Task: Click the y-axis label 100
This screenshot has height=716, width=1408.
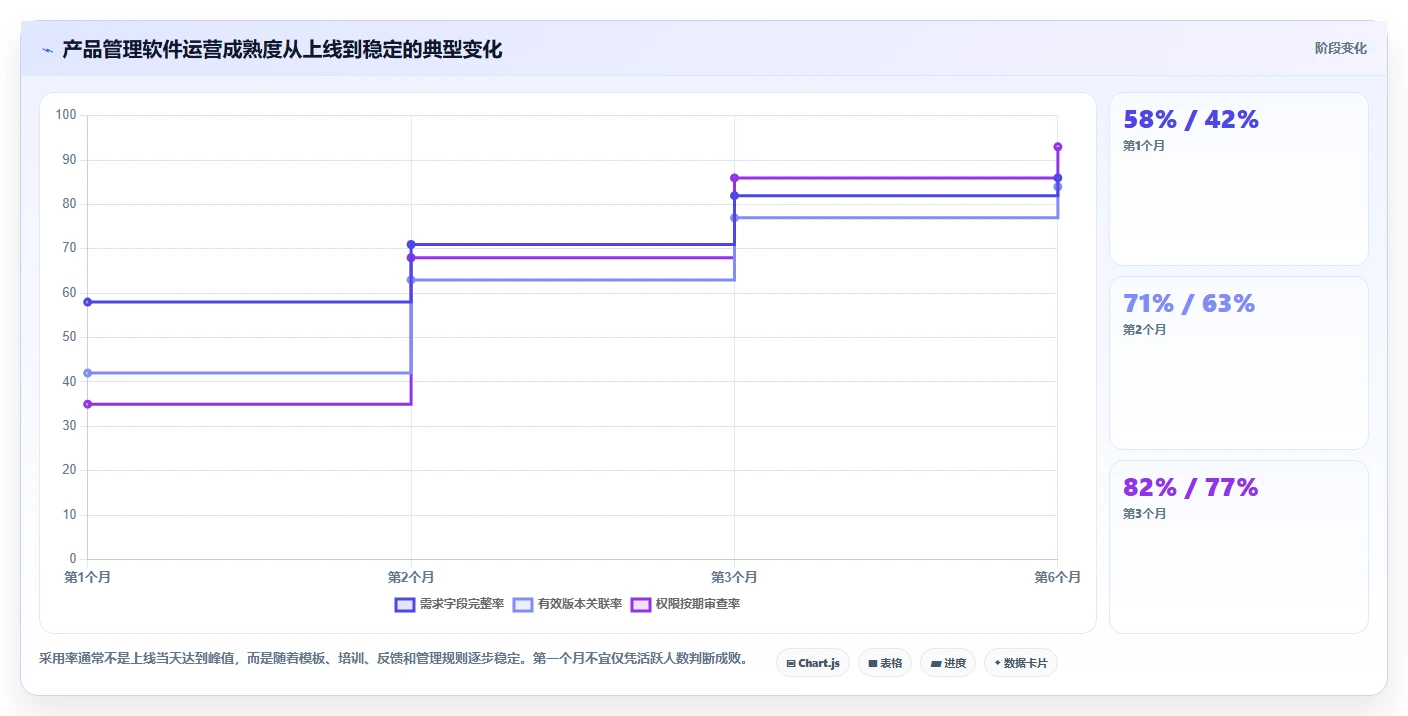Action: [x=66, y=115]
